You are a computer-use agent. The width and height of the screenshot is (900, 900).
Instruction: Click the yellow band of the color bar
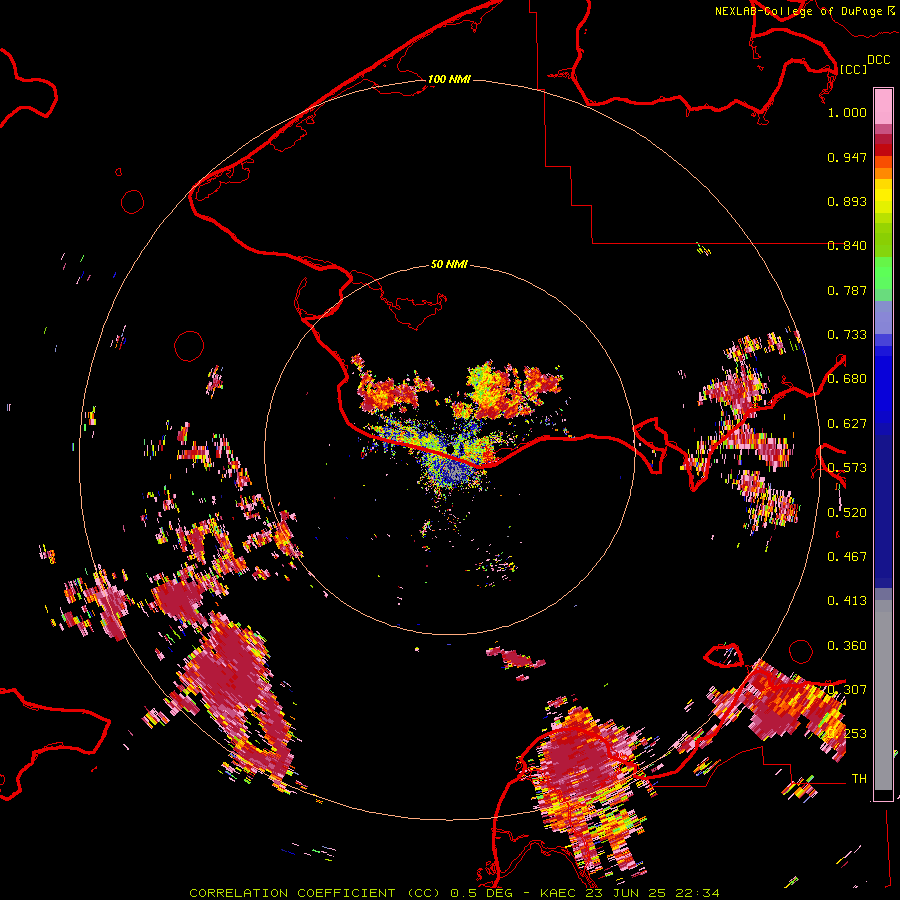(x=883, y=197)
